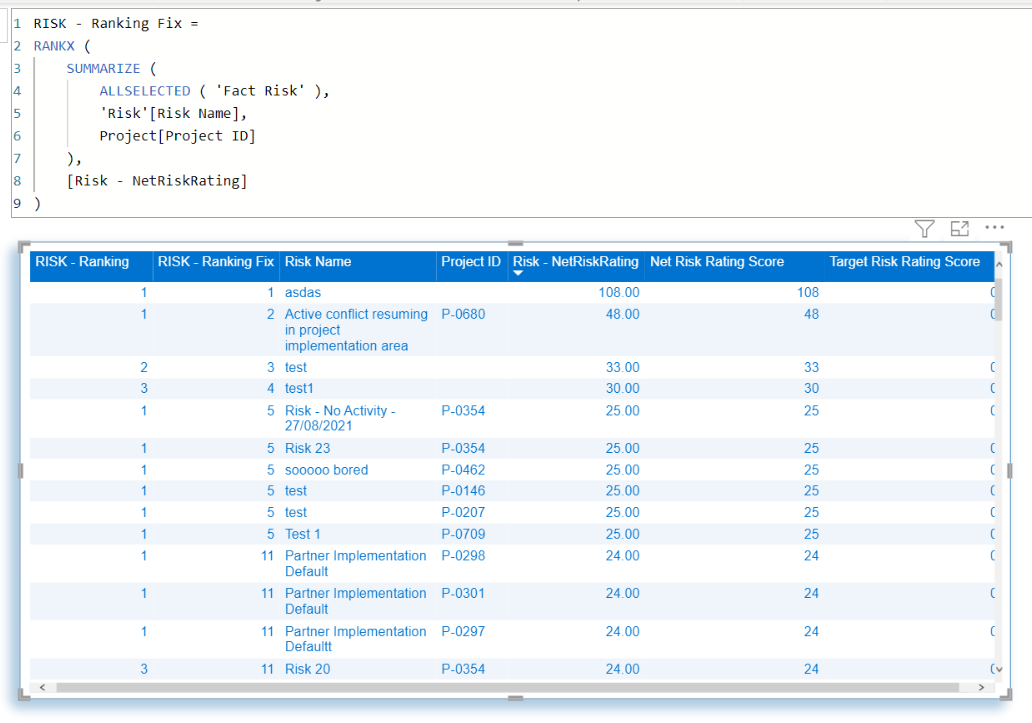Select the 33.00 rating value
Viewport: 1032px width, 723px height.
pos(623,368)
